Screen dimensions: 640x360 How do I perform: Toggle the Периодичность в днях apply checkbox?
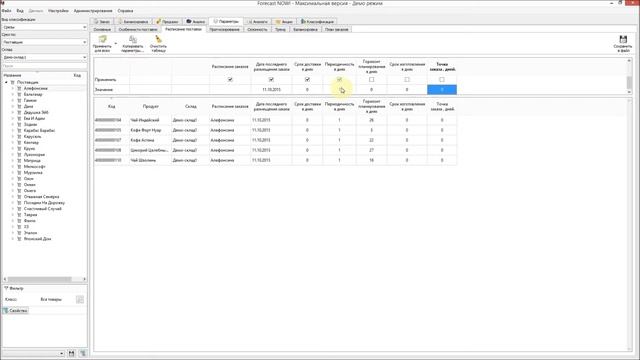(x=340, y=80)
